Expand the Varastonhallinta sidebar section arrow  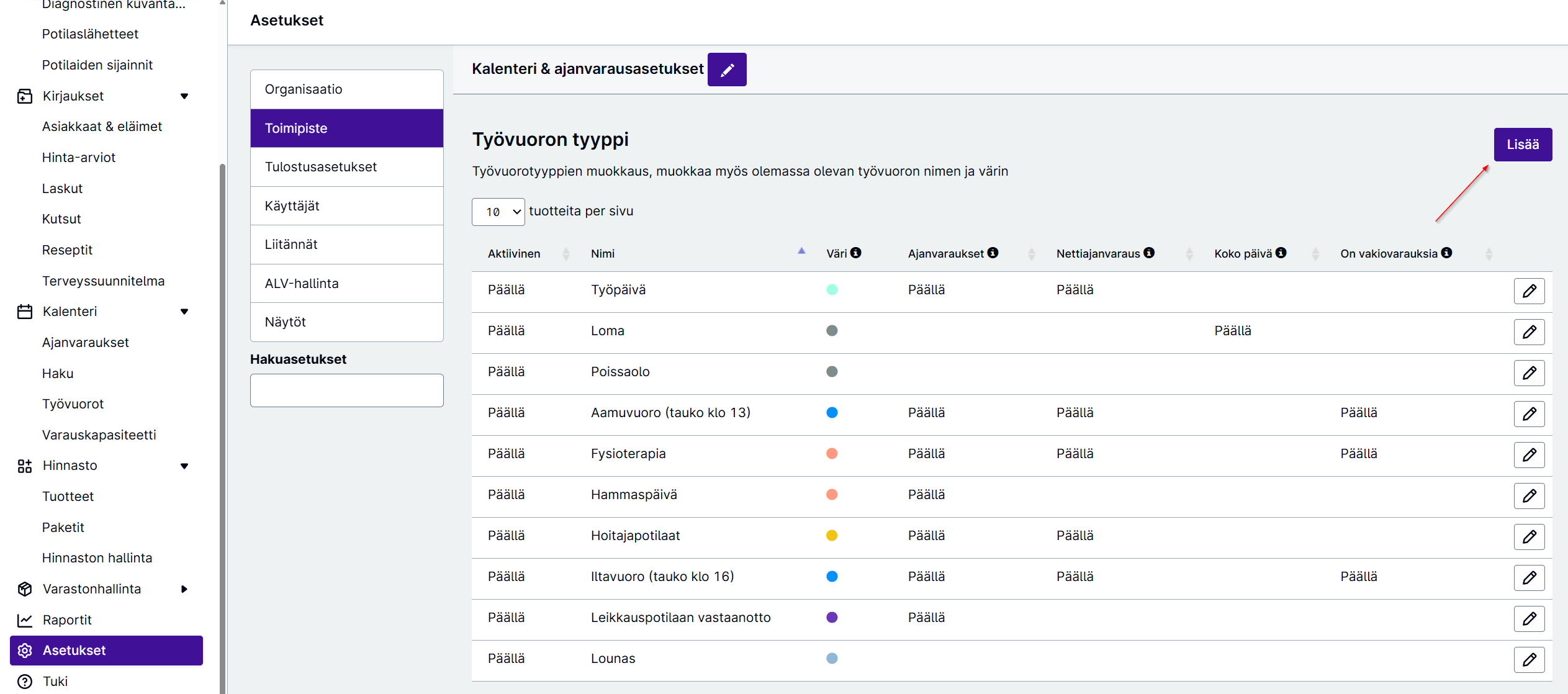184,589
